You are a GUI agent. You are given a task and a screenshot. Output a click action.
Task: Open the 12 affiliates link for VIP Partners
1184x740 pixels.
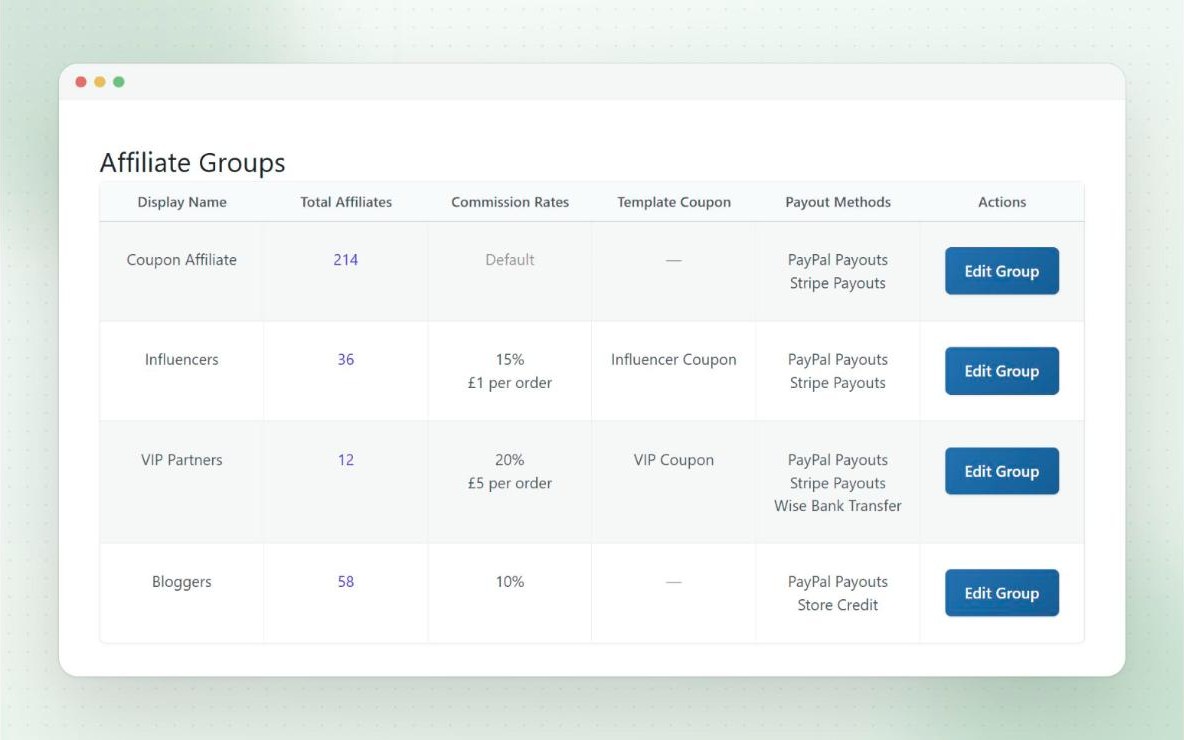346,460
